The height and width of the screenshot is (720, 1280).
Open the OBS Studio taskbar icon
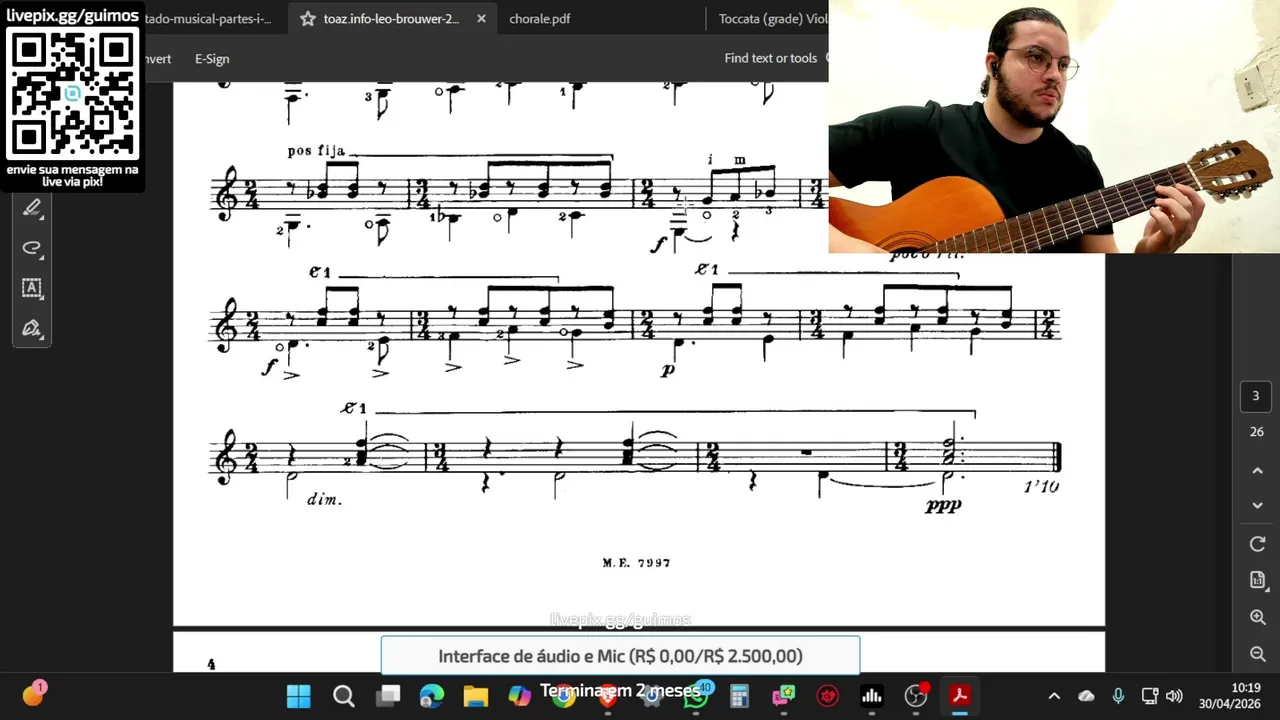[x=916, y=696]
